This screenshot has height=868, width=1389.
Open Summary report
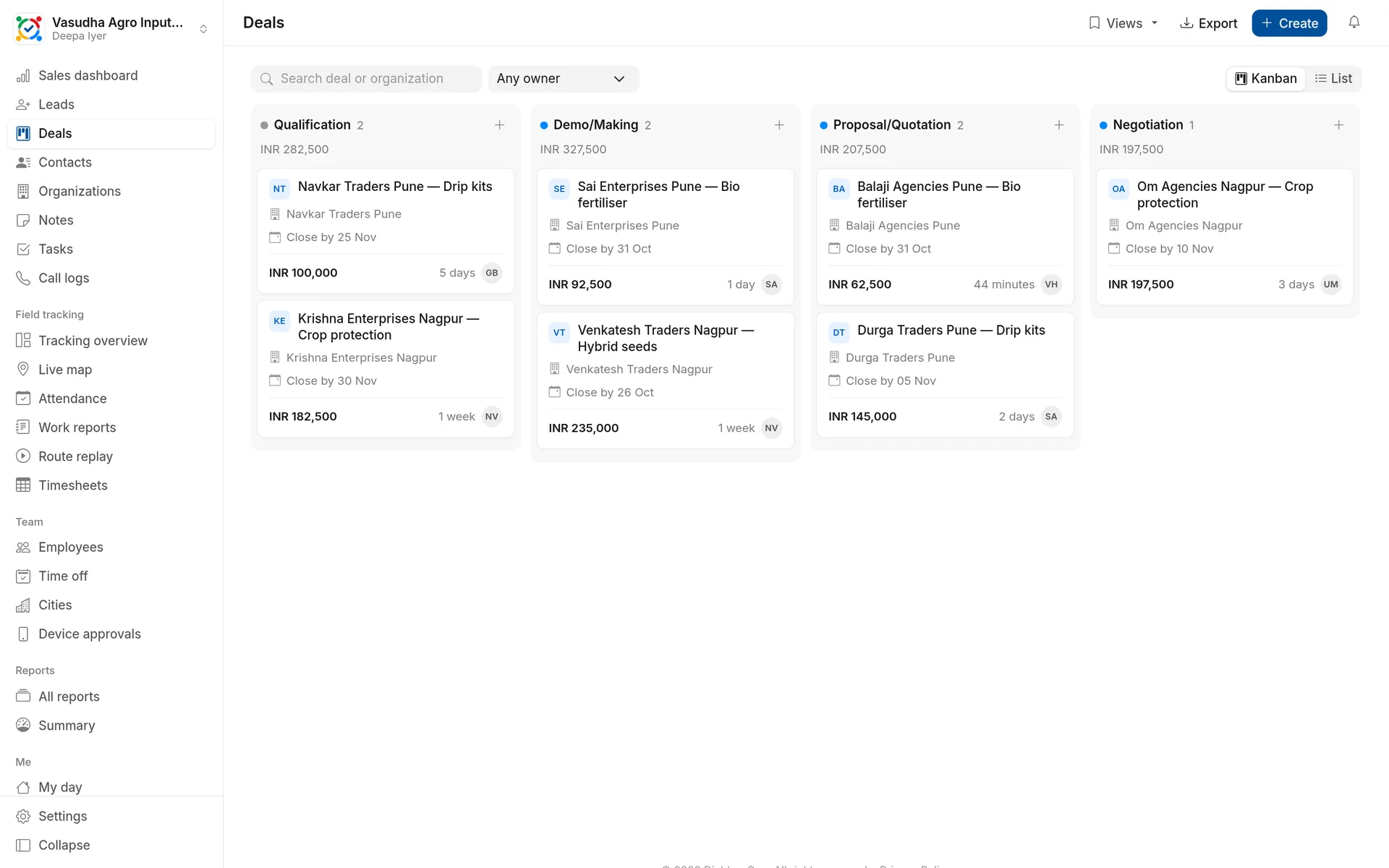(x=111, y=726)
